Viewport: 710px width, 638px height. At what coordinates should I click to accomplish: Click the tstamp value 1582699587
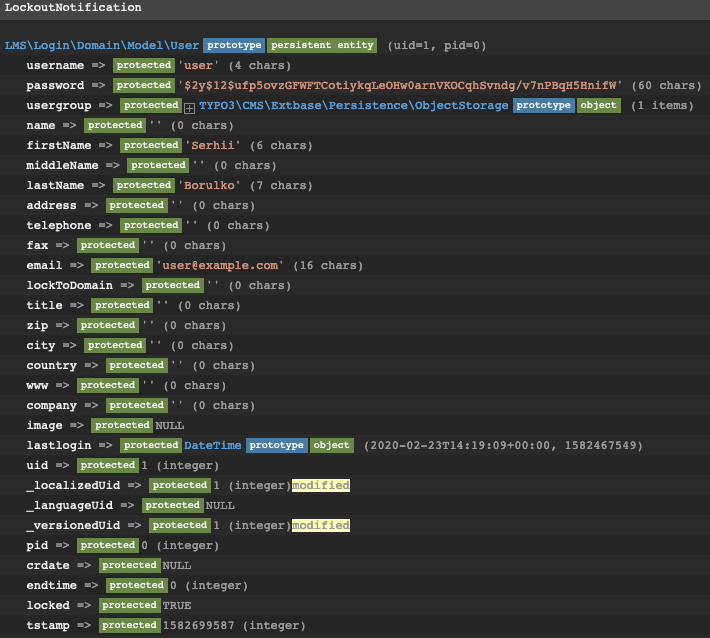pyautogui.click(x=198, y=625)
